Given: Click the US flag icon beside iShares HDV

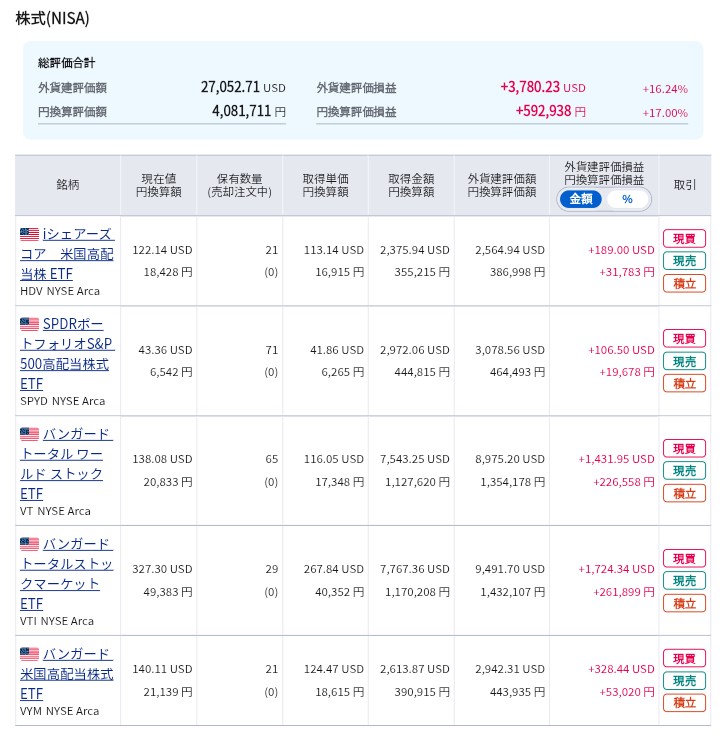Looking at the screenshot, I should (x=30, y=234).
